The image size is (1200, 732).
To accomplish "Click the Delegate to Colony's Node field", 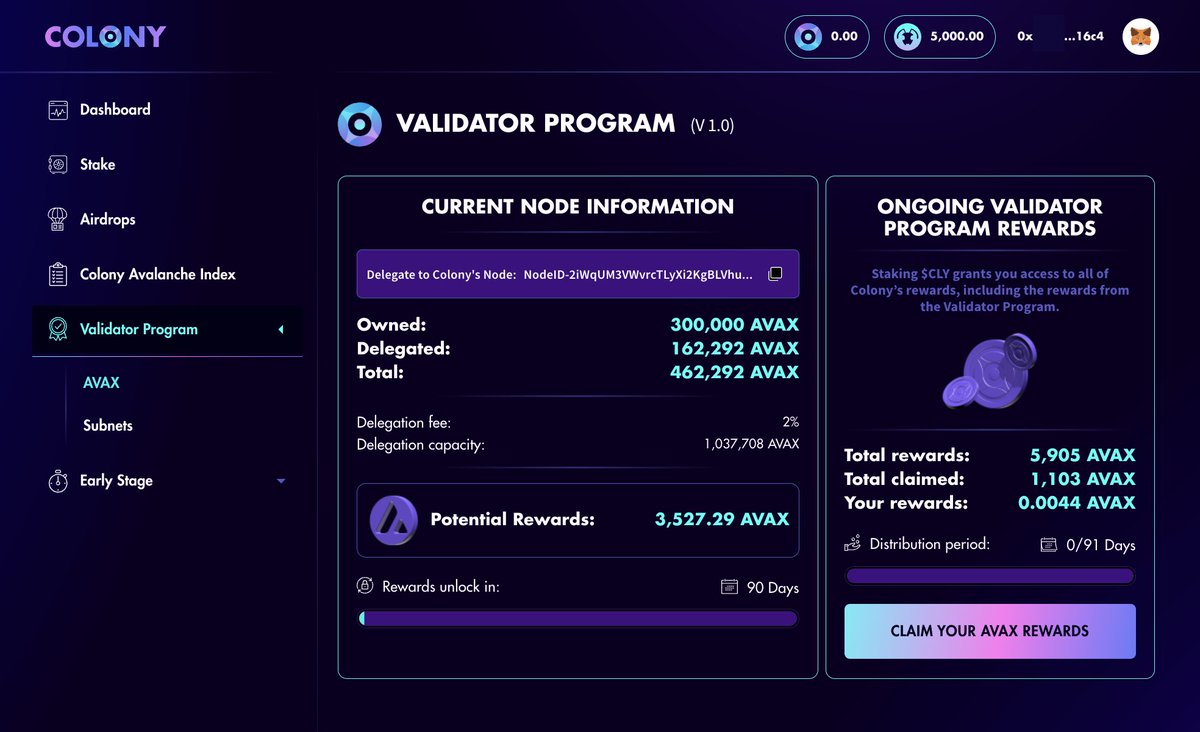I will (578, 274).
